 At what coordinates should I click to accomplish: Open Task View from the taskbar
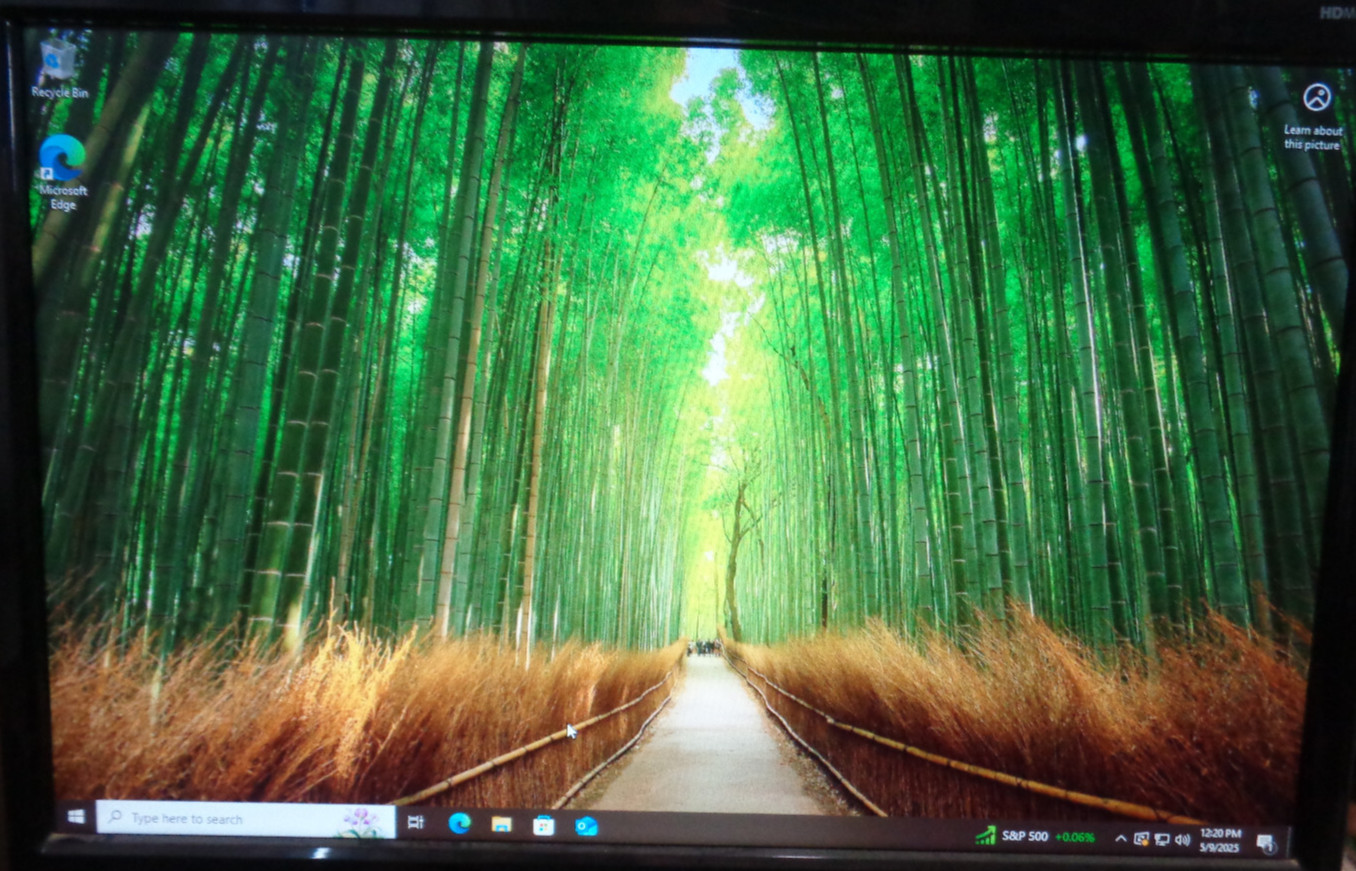click(x=416, y=822)
